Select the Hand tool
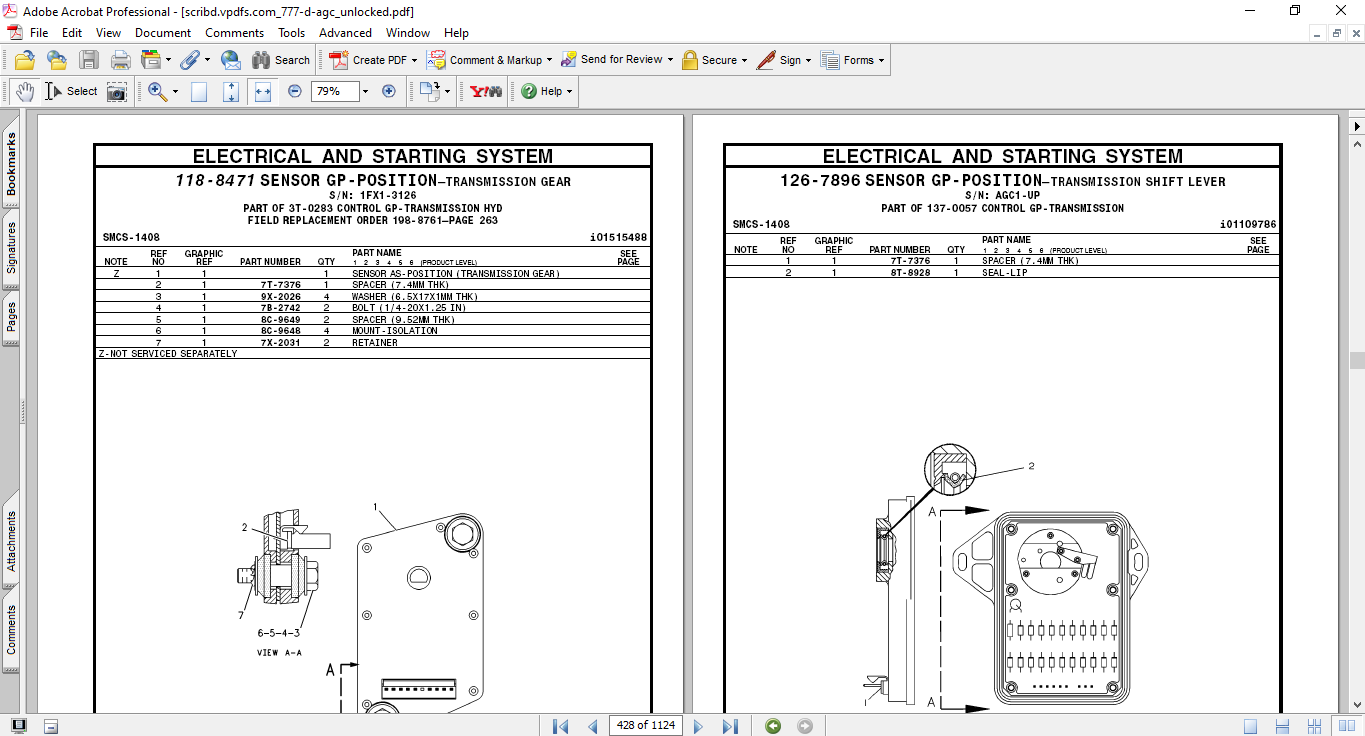Screen dimensions: 1365x736 (x=25, y=91)
